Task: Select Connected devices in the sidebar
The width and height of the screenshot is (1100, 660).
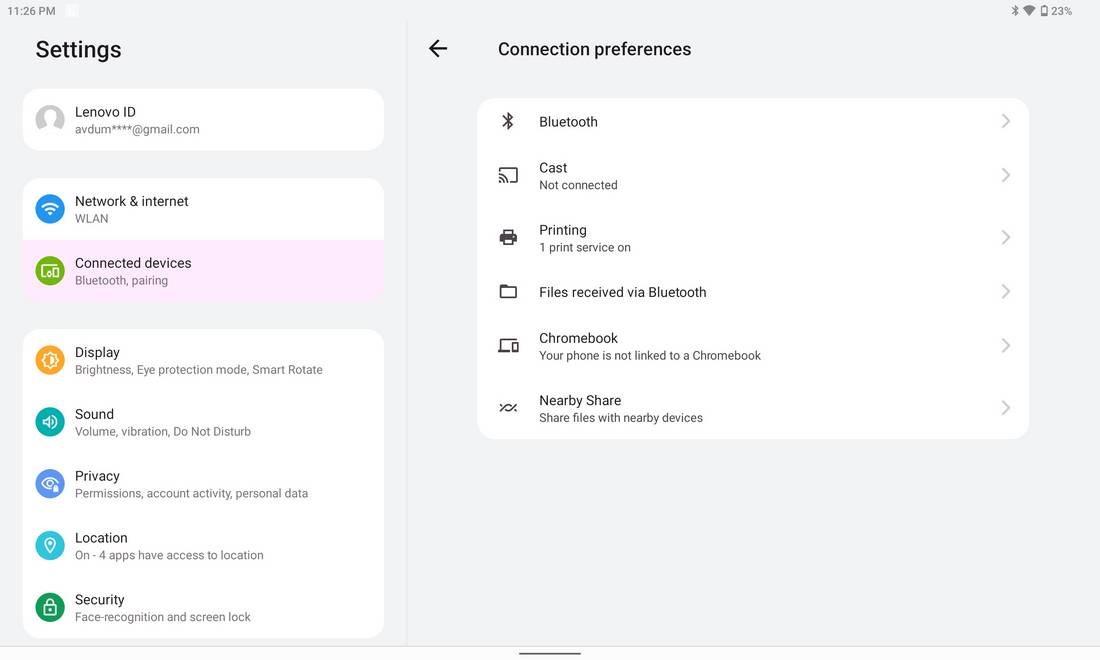Action: click(203, 271)
